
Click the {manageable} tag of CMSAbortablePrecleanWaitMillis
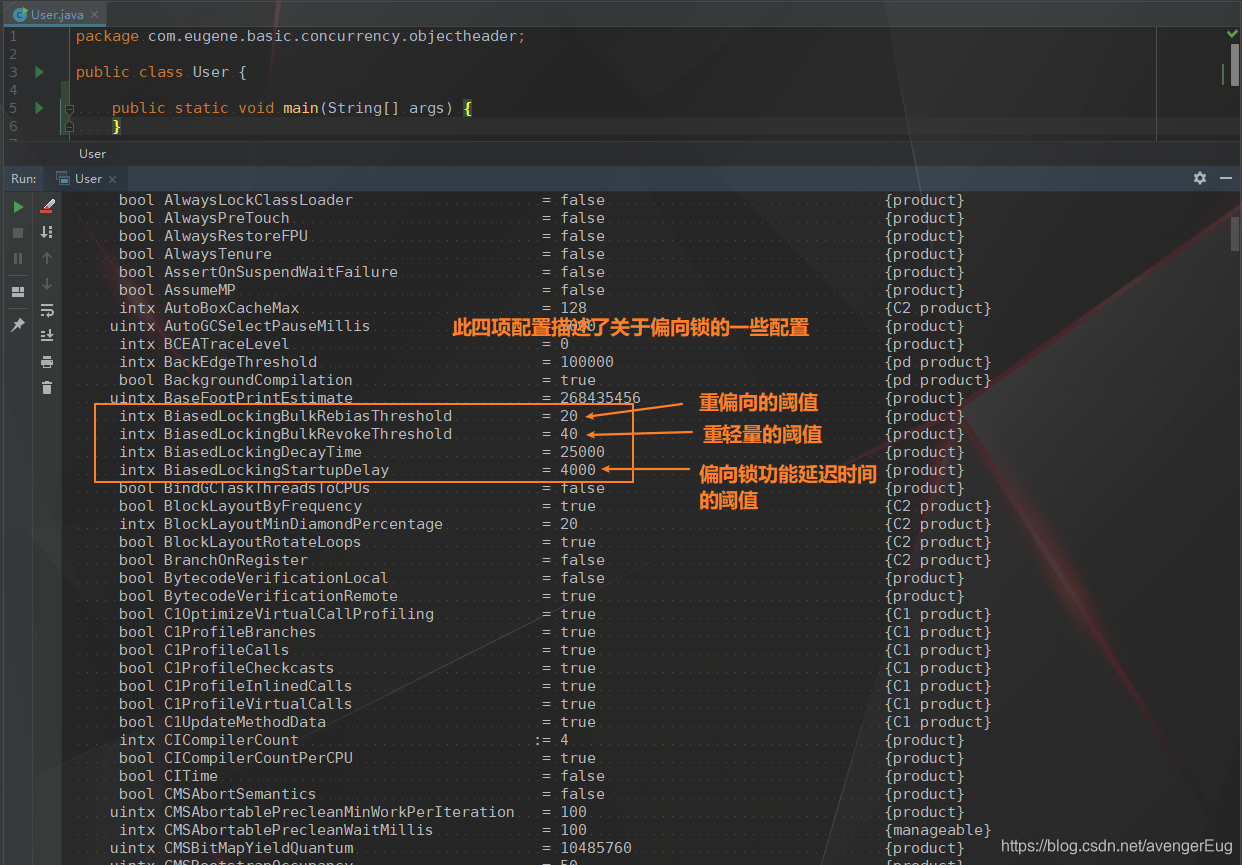pyautogui.click(x=938, y=830)
